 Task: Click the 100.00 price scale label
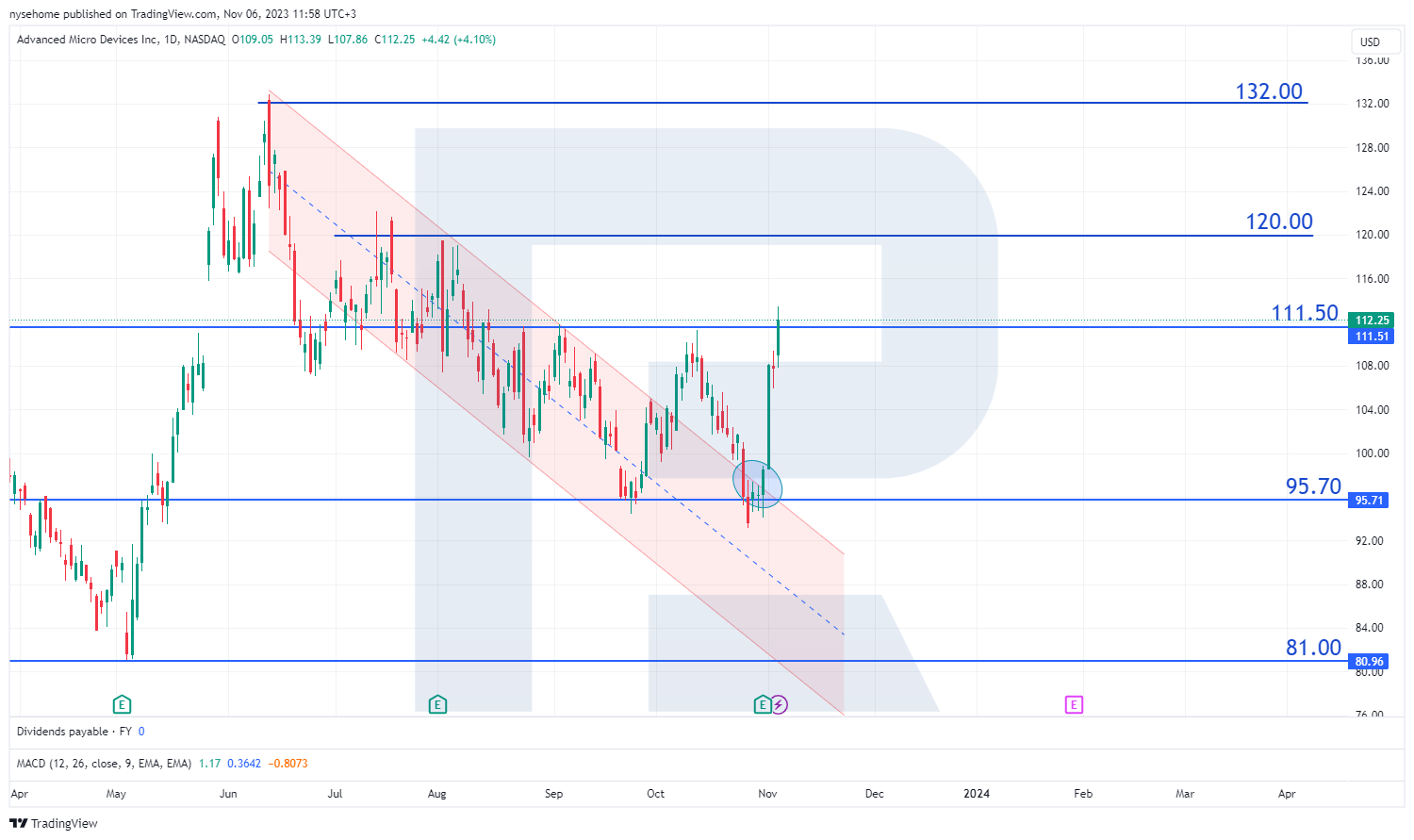(1372, 453)
